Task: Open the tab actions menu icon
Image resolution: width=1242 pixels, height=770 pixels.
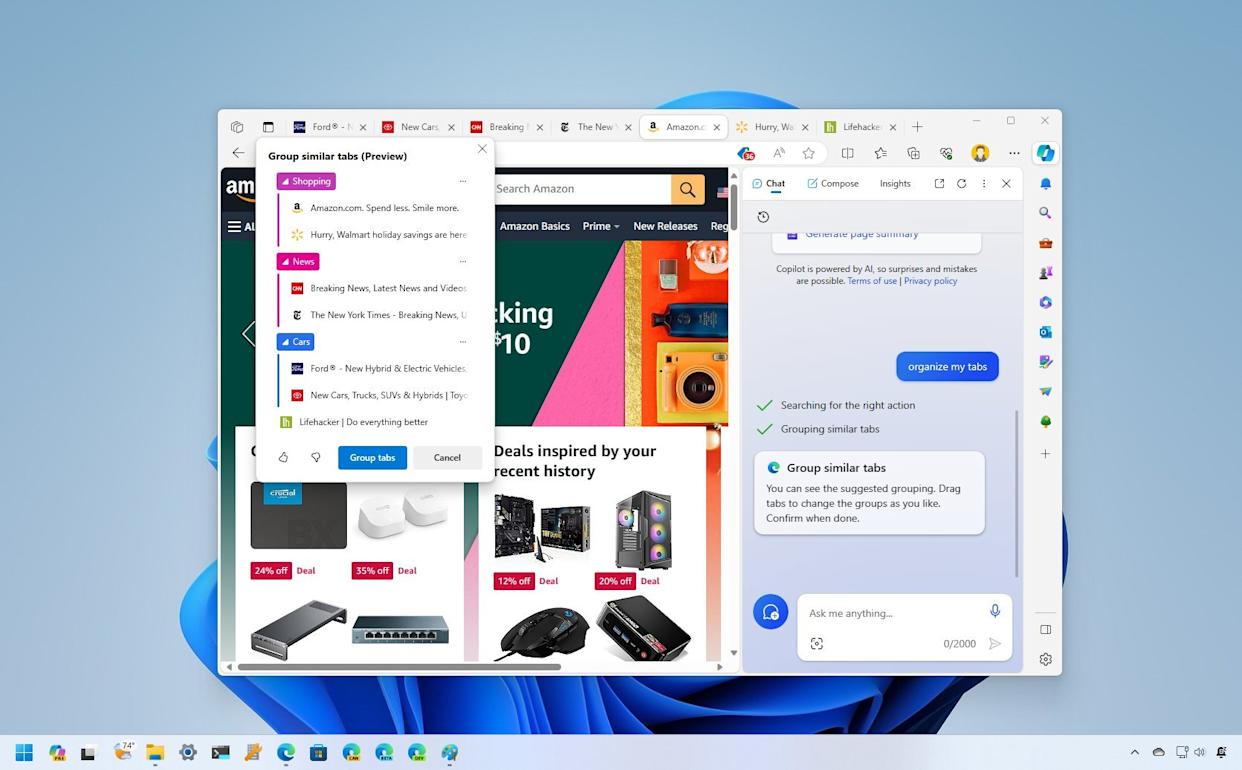Action: 268,127
